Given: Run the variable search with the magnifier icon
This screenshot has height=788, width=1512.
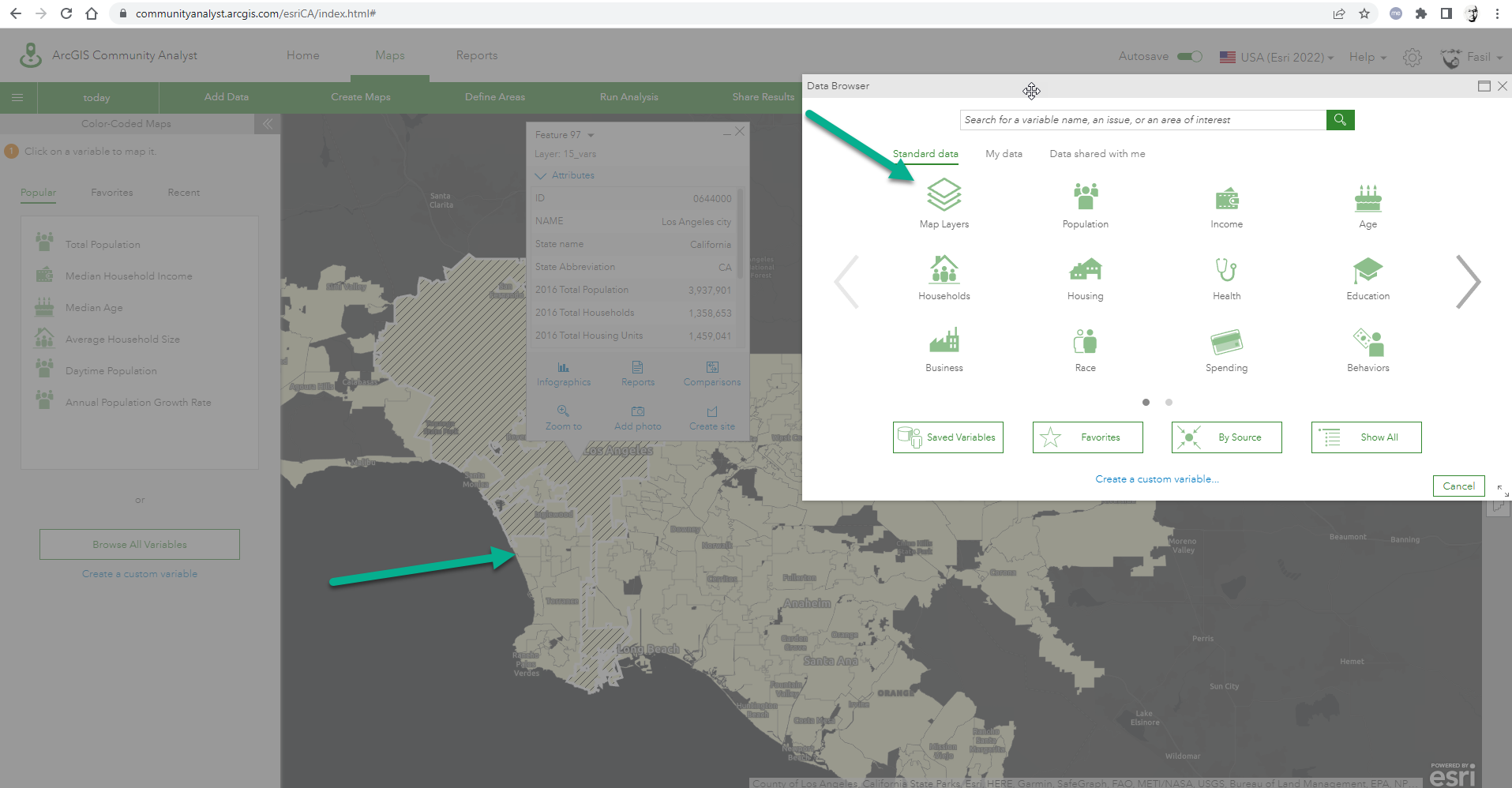Looking at the screenshot, I should pyautogui.click(x=1339, y=119).
